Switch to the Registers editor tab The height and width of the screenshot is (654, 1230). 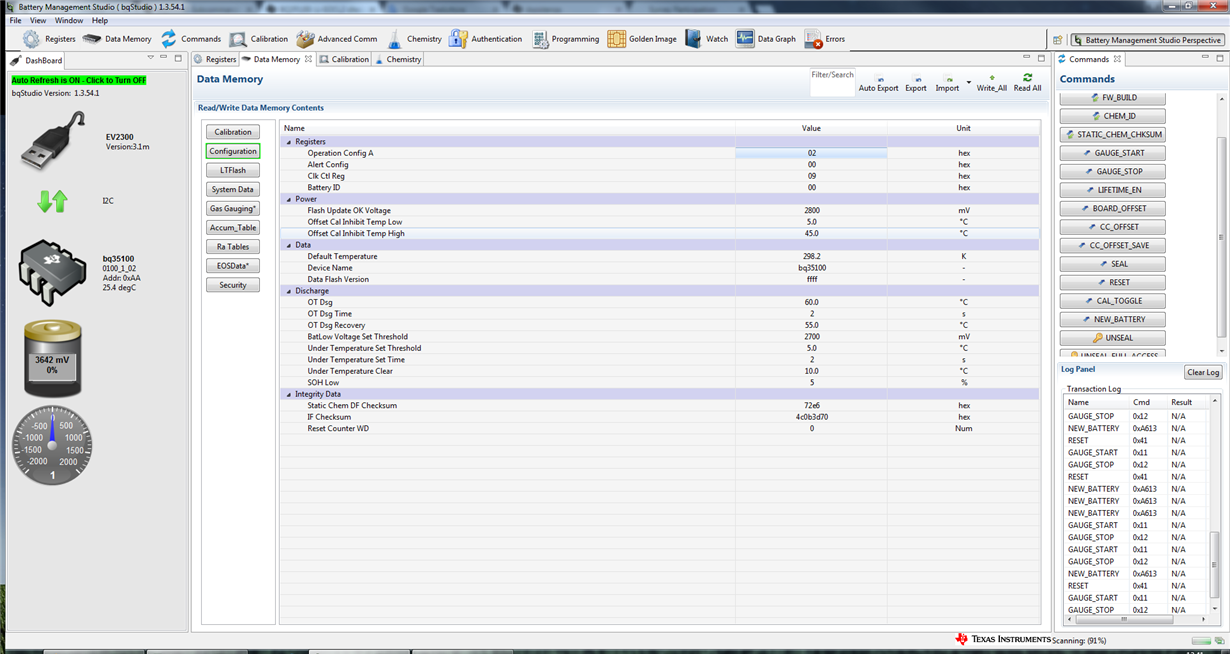tap(215, 59)
